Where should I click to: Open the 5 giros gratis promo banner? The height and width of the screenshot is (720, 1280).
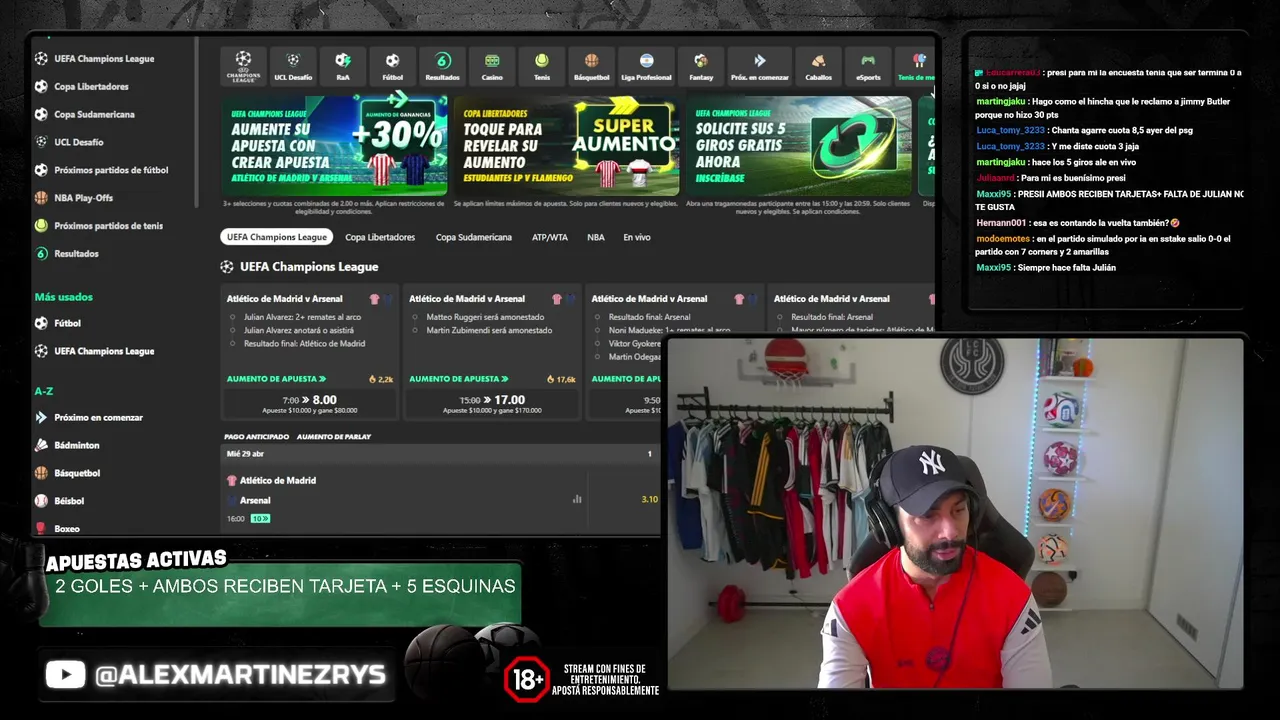pyautogui.click(x=799, y=146)
